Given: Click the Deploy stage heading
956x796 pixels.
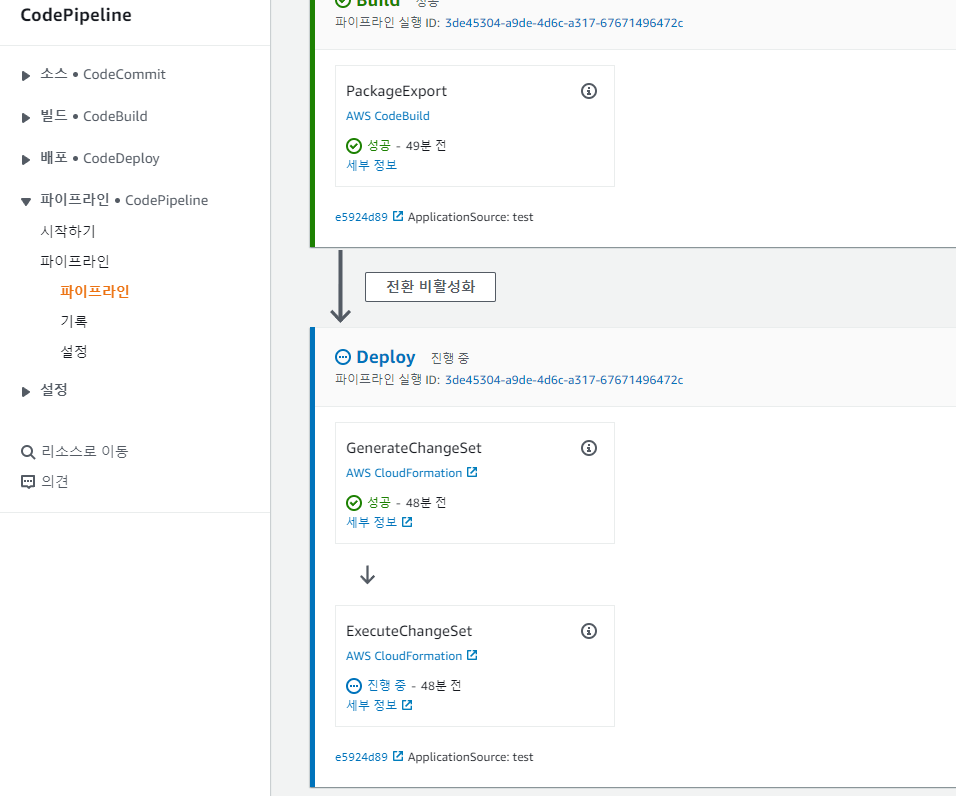Looking at the screenshot, I should tap(385, 357).
